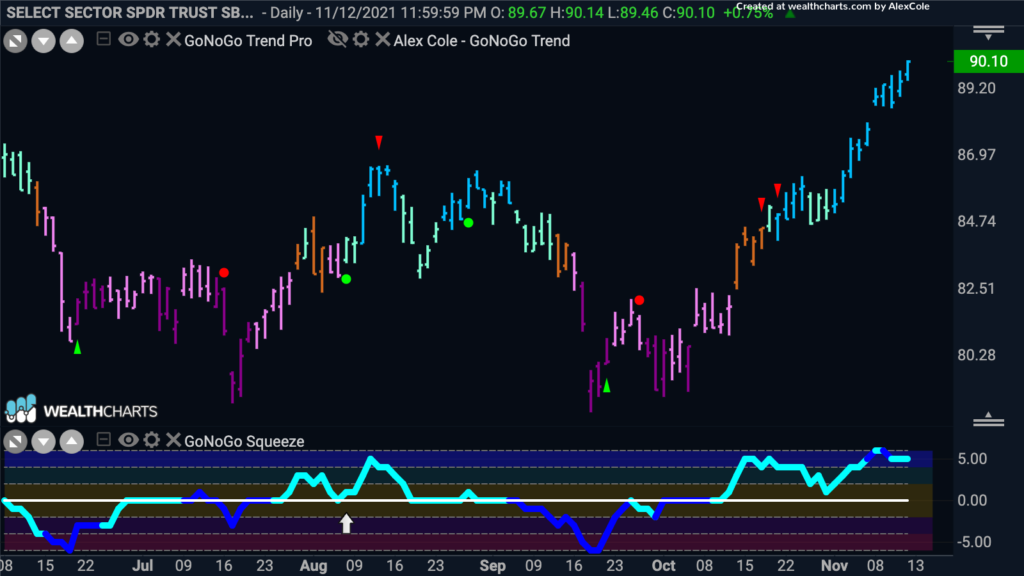Click the 89.20 price axis label
The height and width of the screenshot is (576, 1024).
click(976, 88)
